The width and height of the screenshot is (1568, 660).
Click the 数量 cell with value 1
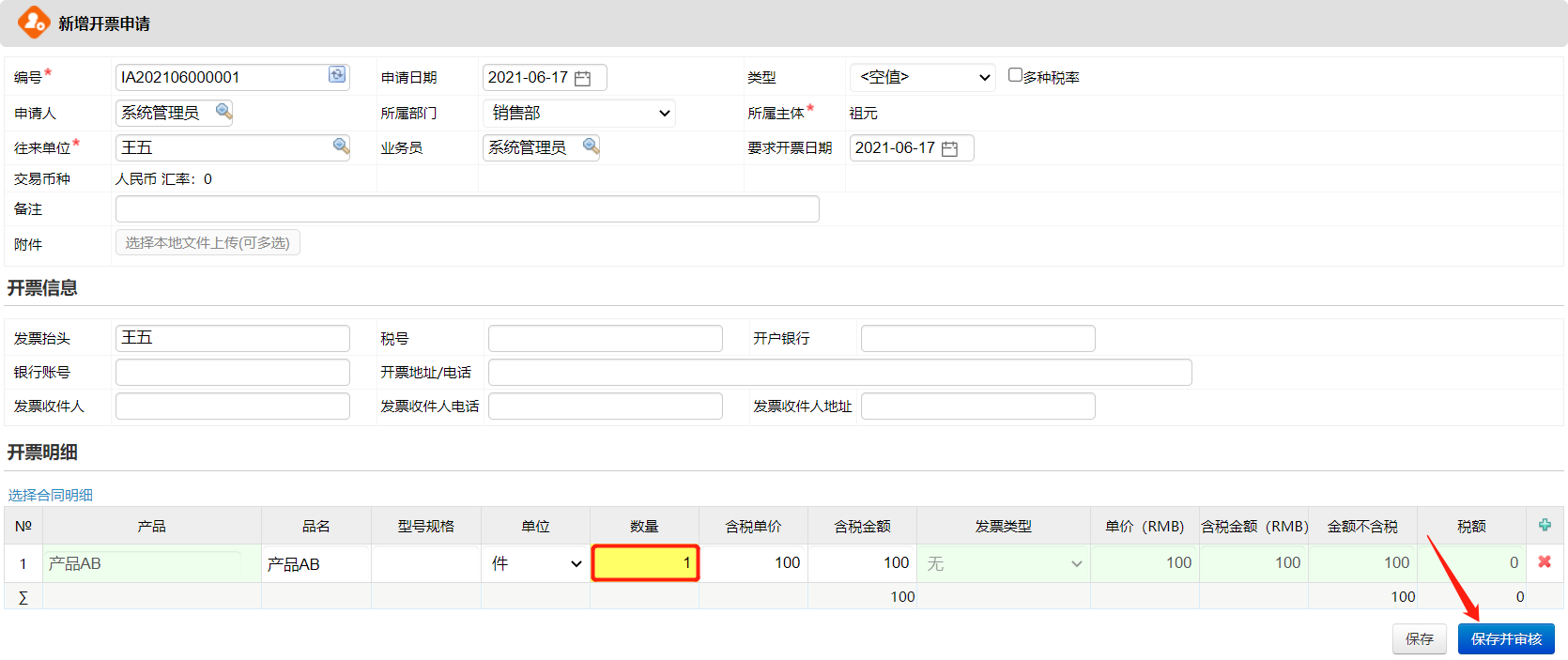pos(645,563)
